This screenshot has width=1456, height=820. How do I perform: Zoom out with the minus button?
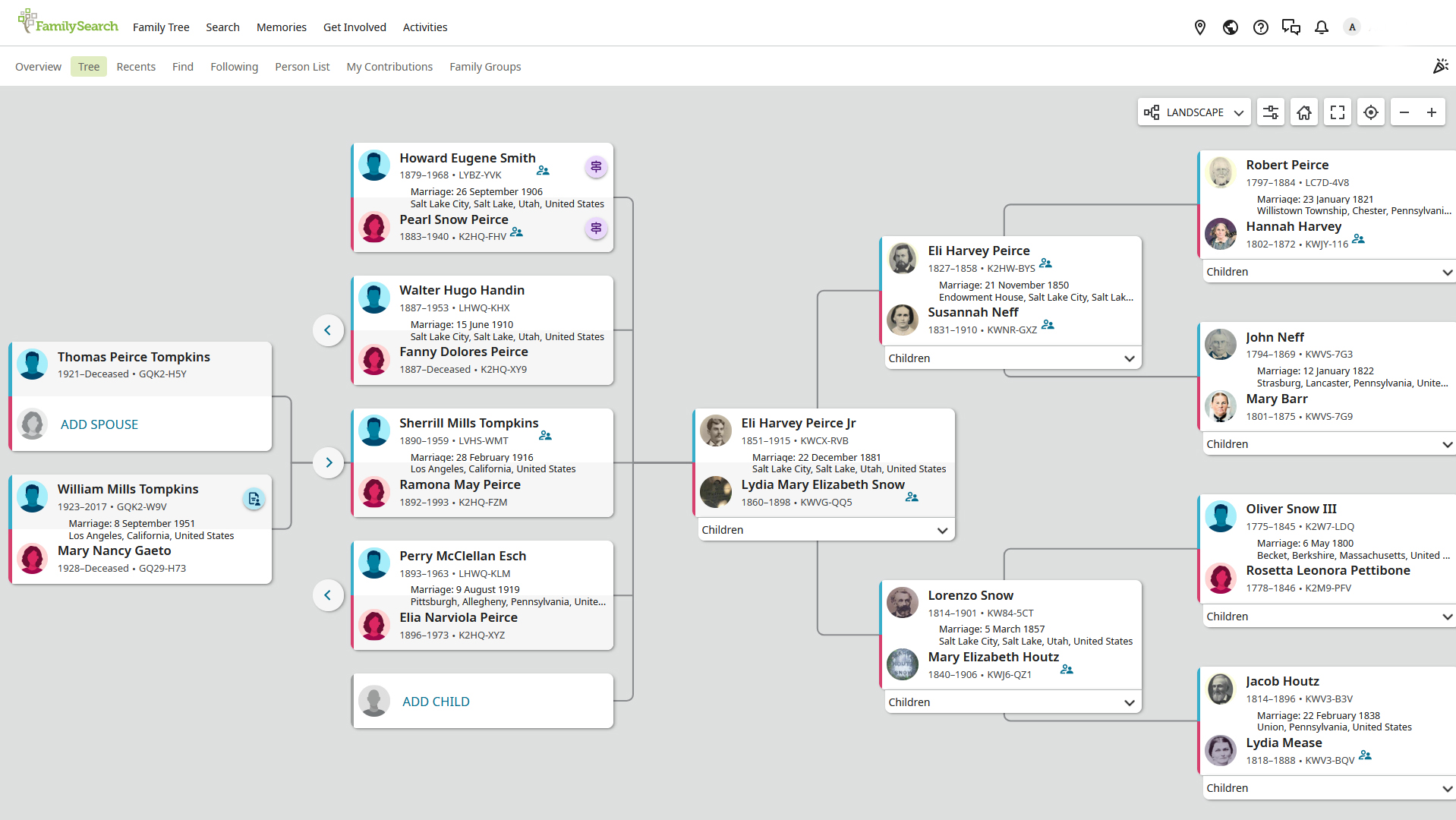[1404, 112]
